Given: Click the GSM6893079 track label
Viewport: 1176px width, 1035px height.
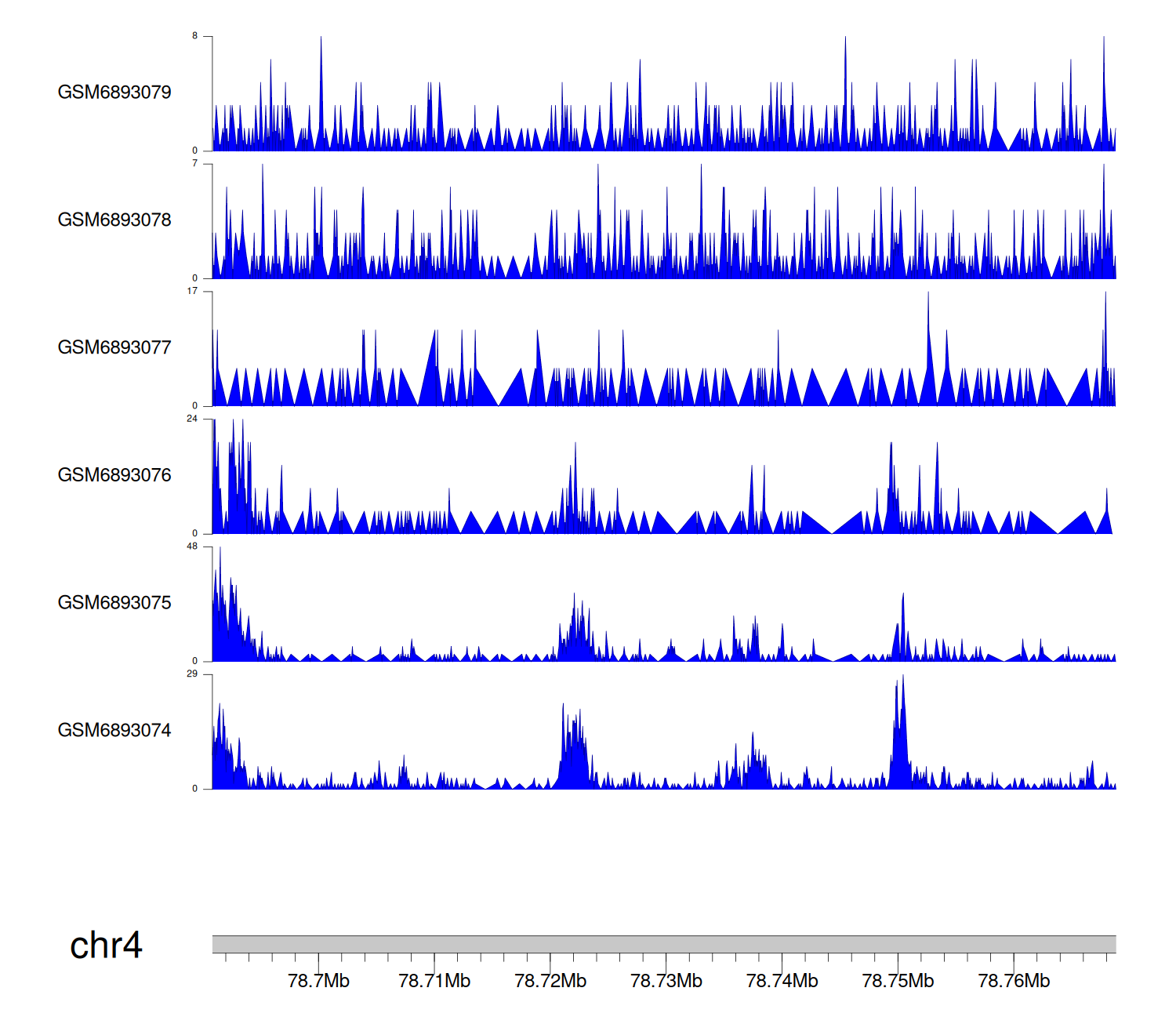Looking at the screenshot, I should click(x=114, y=93).
